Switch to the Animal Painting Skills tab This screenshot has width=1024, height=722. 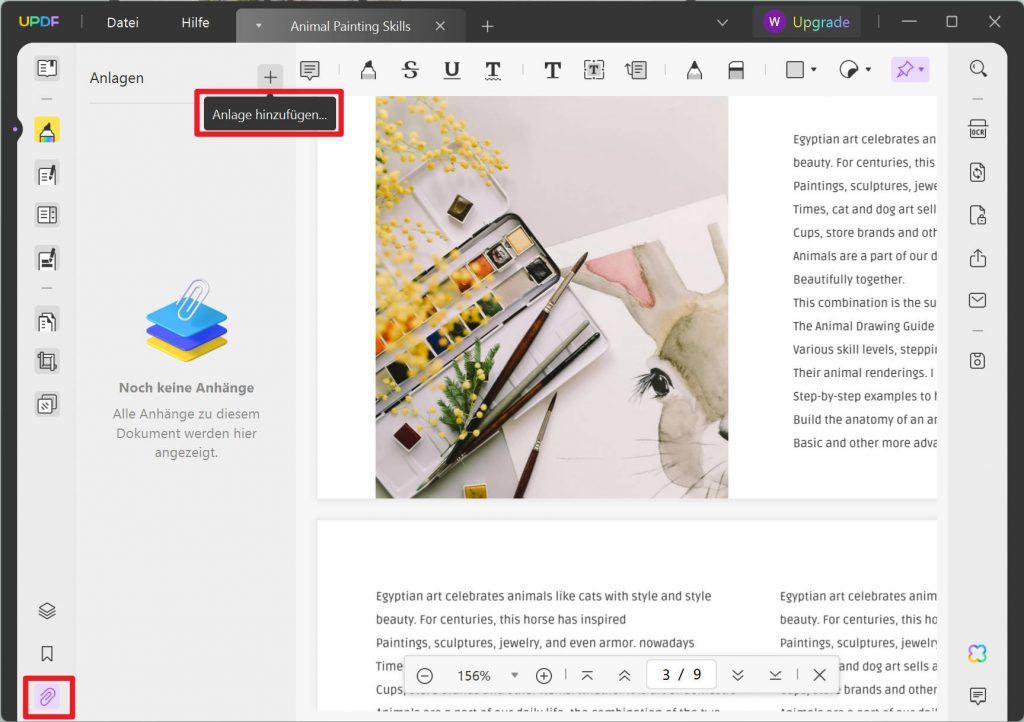(351, 26)
